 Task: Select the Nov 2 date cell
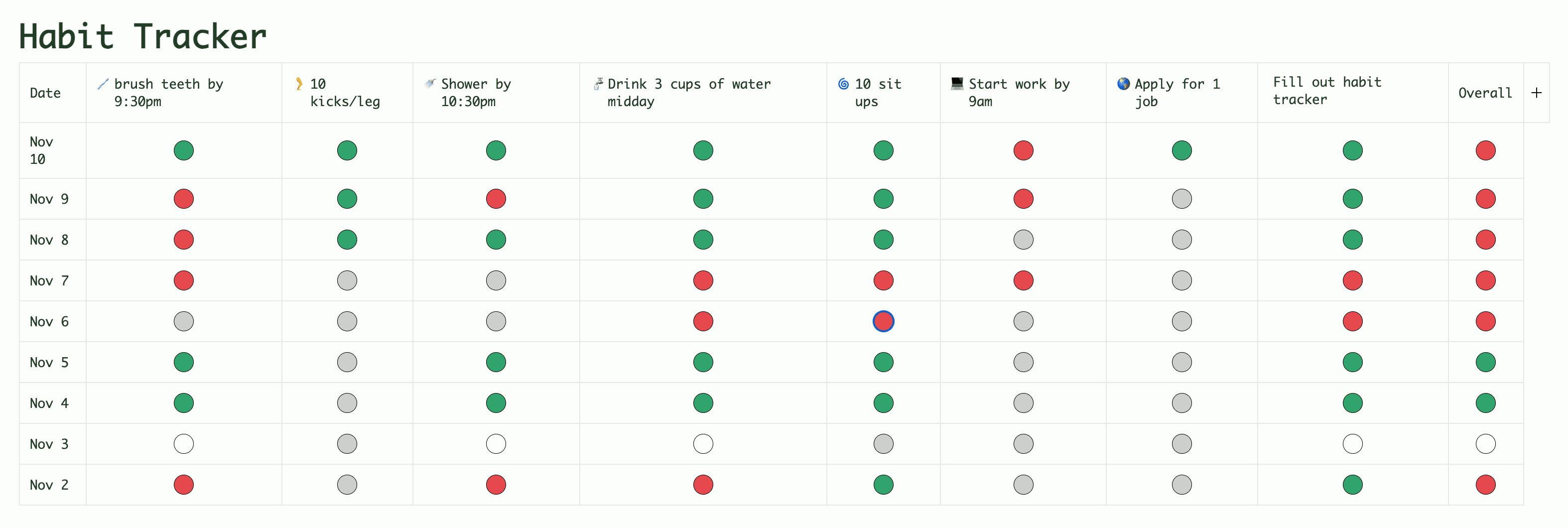pos(49,485)
